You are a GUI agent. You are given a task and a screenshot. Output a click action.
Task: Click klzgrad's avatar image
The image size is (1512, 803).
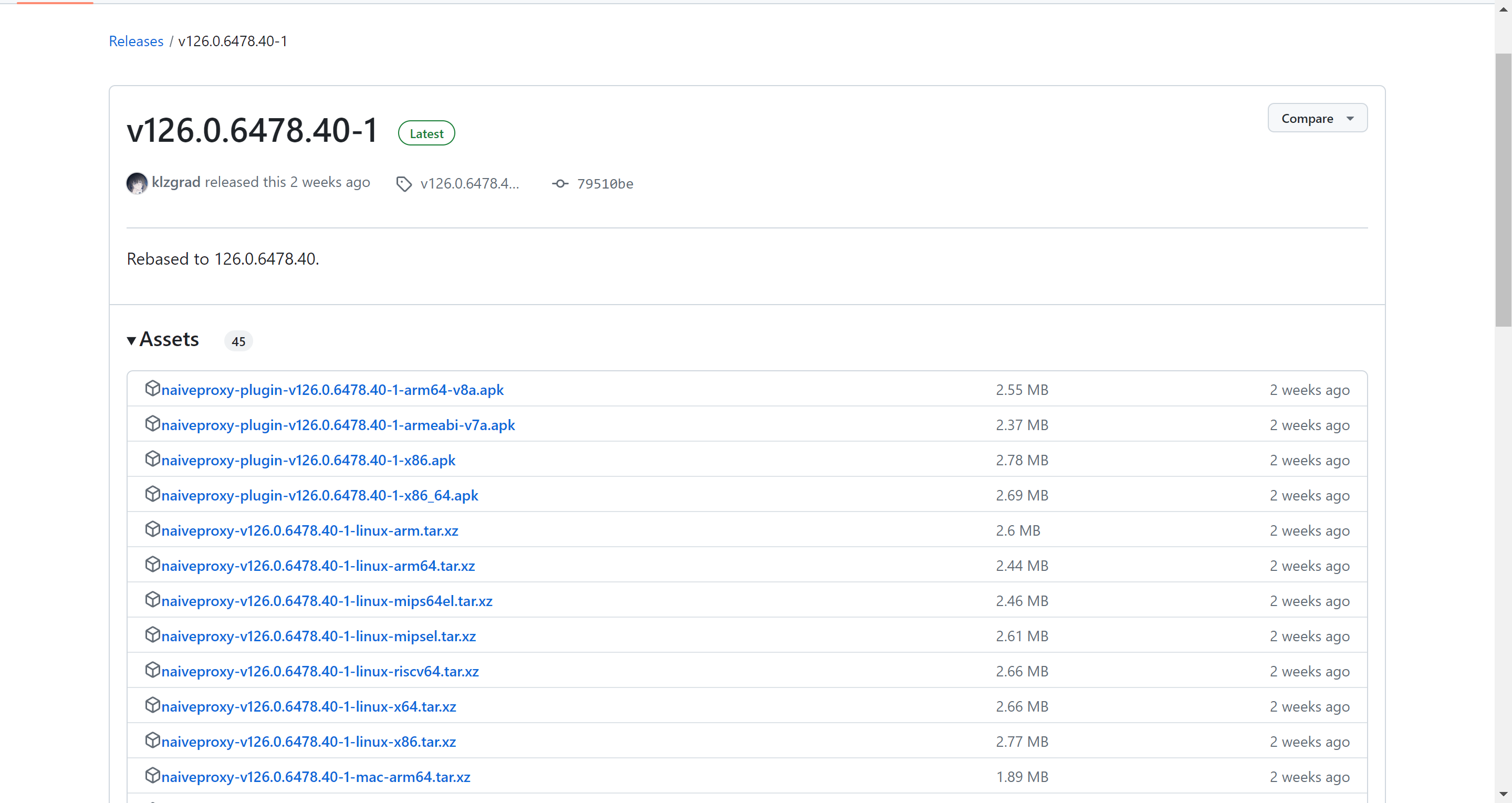[x=137, y=183]
